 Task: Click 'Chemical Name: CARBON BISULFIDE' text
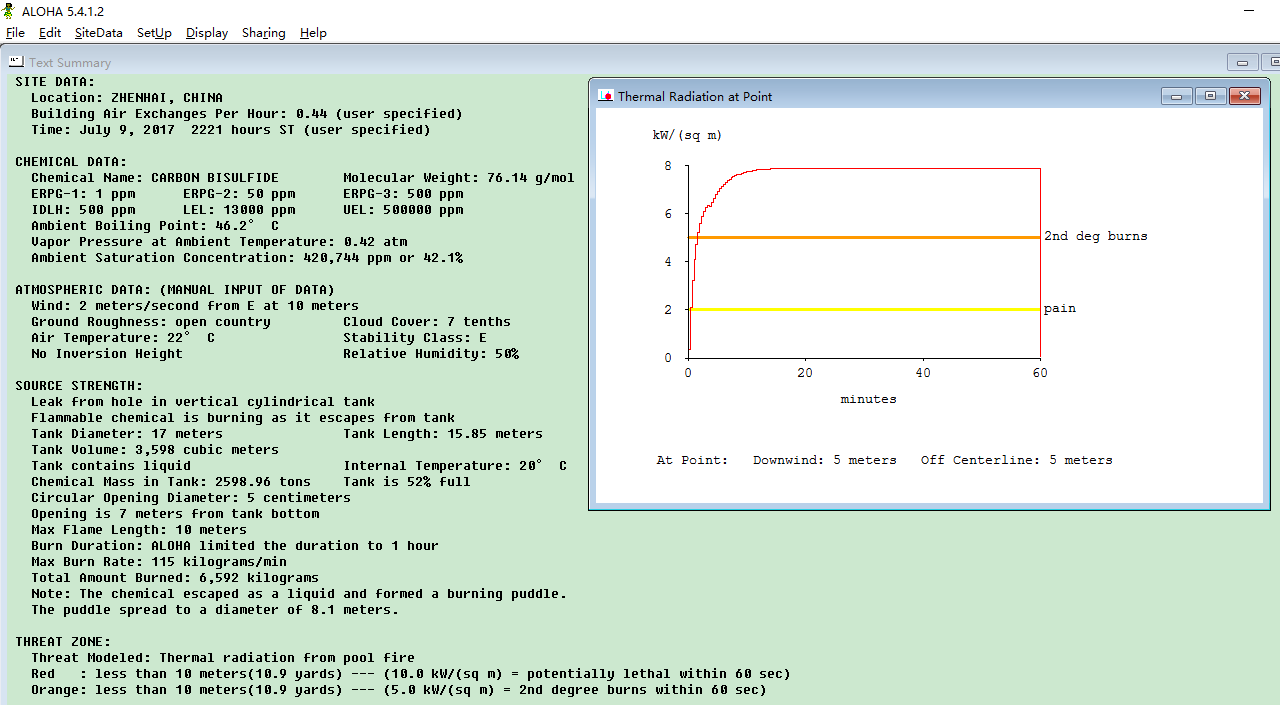[155, 178]
